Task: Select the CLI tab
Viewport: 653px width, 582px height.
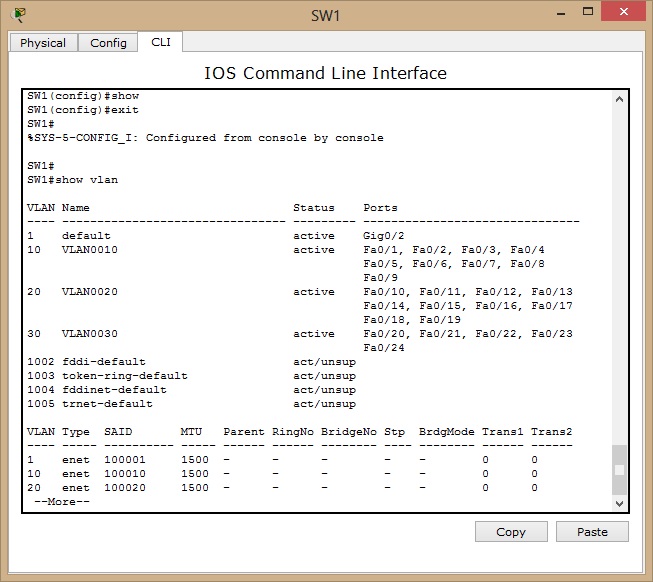Action: tap(160, 42)
